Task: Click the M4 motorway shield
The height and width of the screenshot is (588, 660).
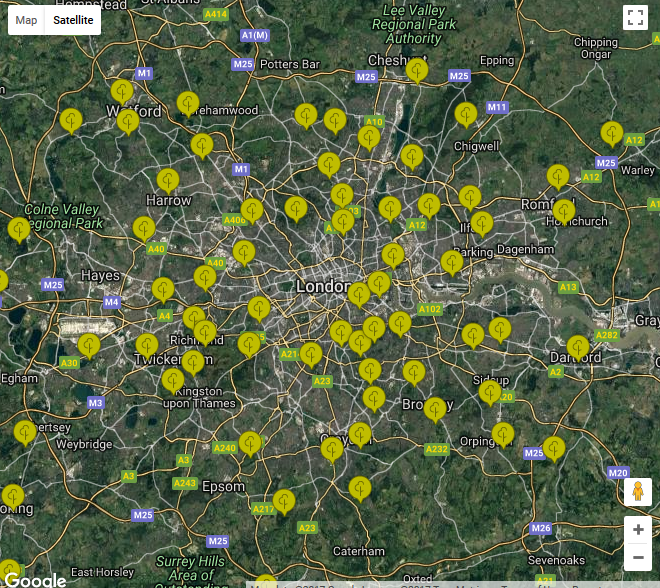Action: pyautogui.click(x=112, y=302)
